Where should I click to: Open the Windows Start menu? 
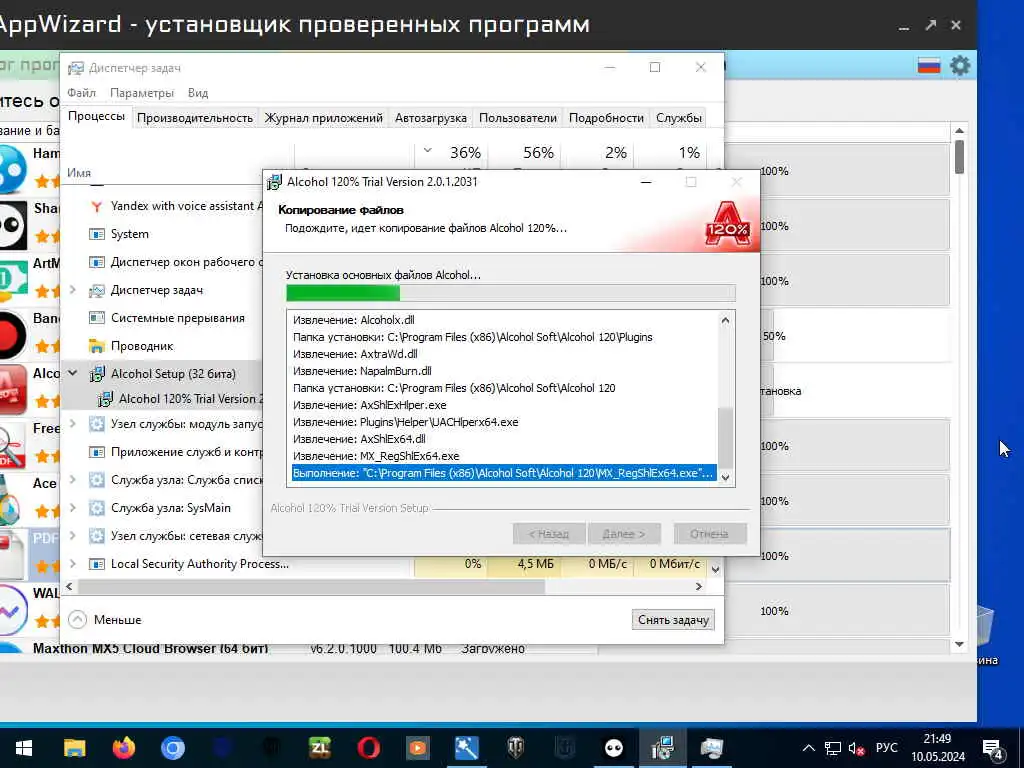pos(24,748)
